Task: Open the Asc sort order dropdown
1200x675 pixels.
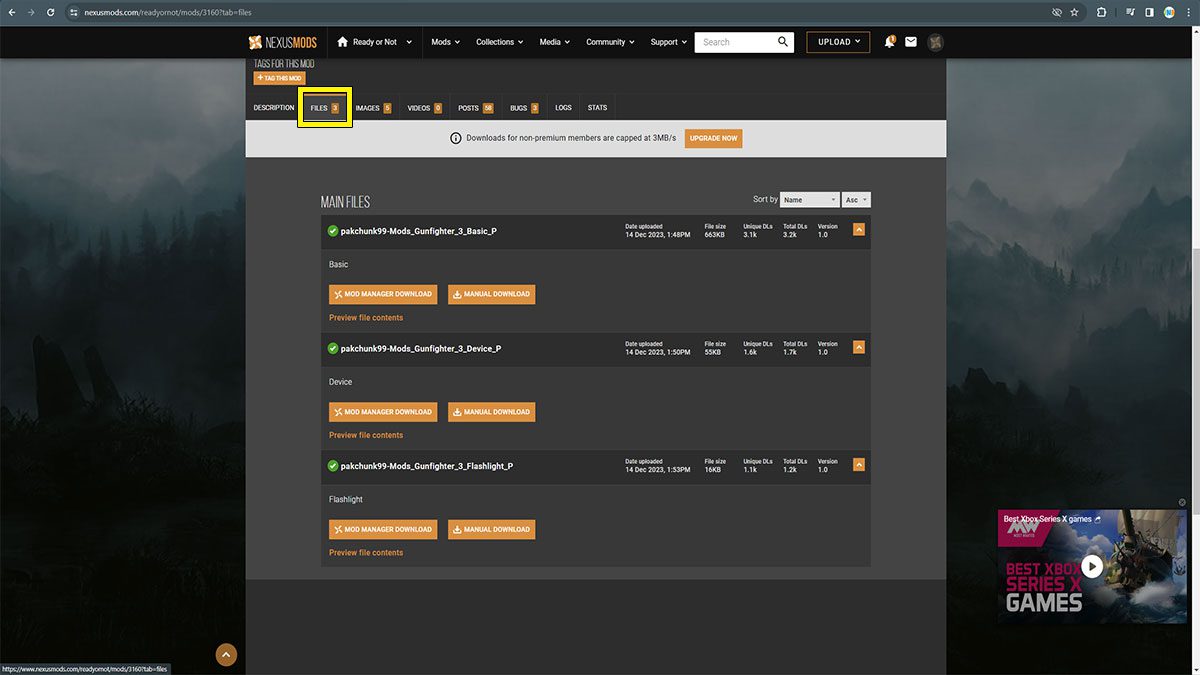Action: [856, 200]
